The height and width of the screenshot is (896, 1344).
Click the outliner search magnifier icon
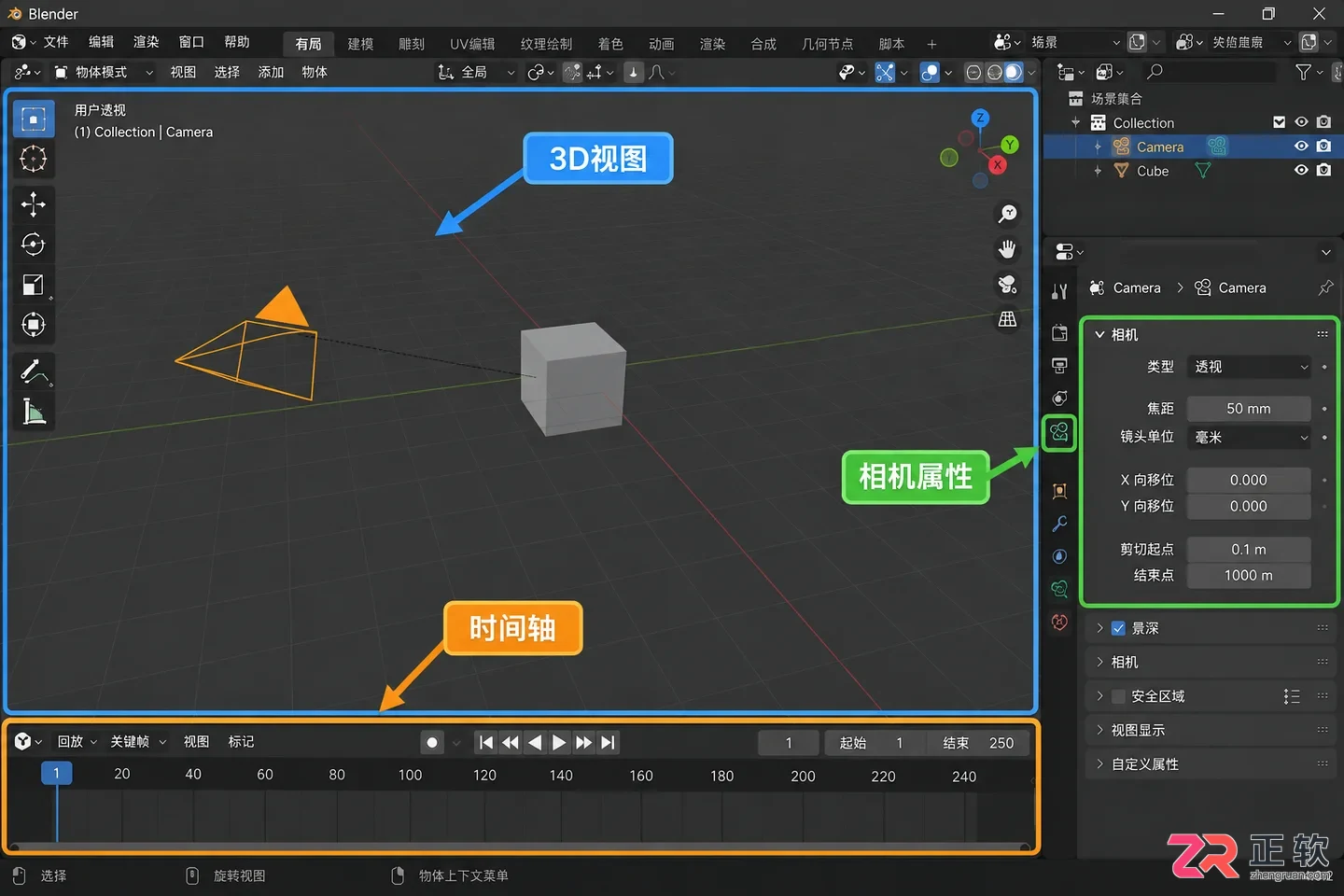pos(1155,72)
